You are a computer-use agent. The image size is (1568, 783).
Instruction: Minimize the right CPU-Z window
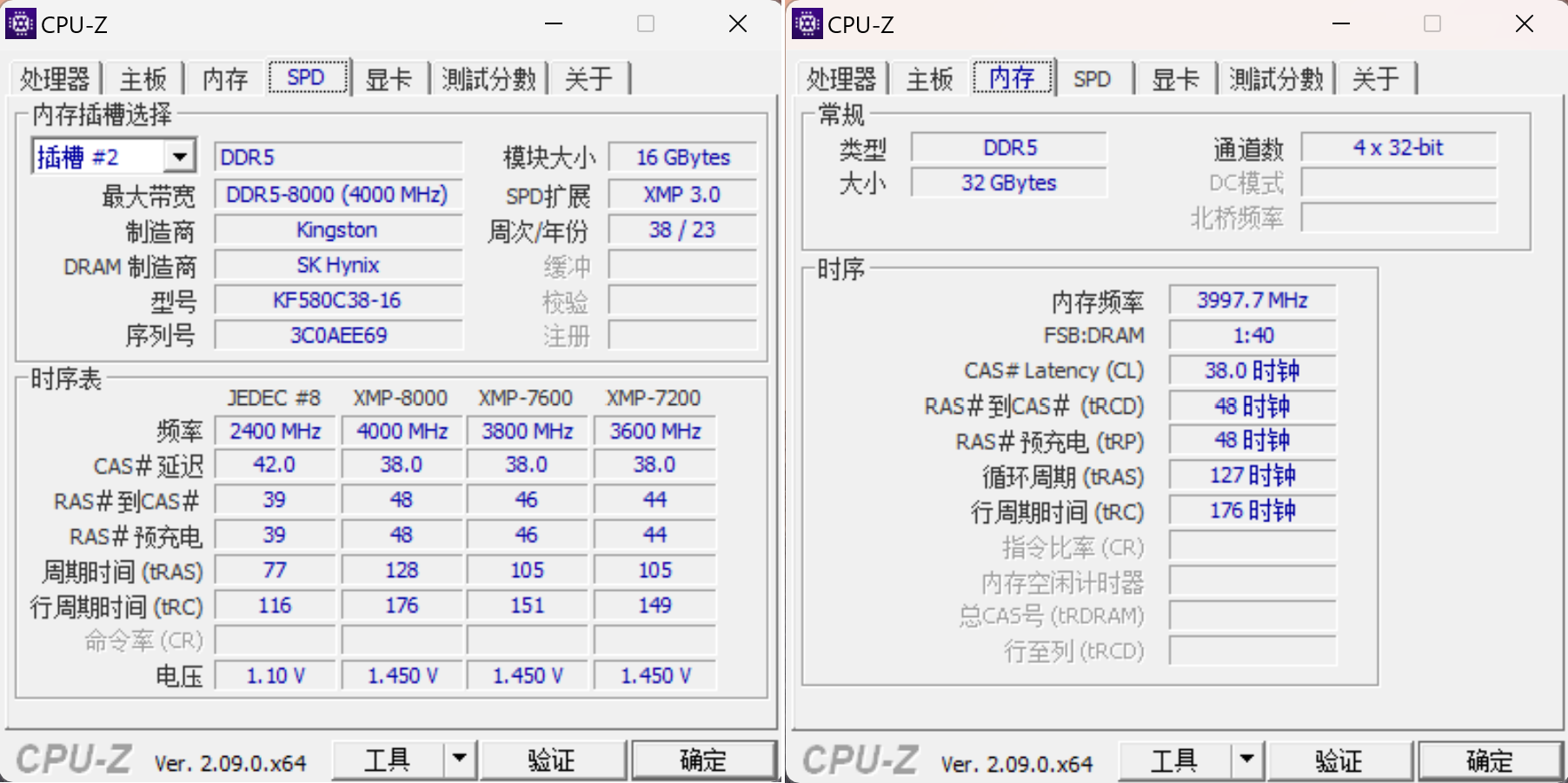(x=1341, y=23)
